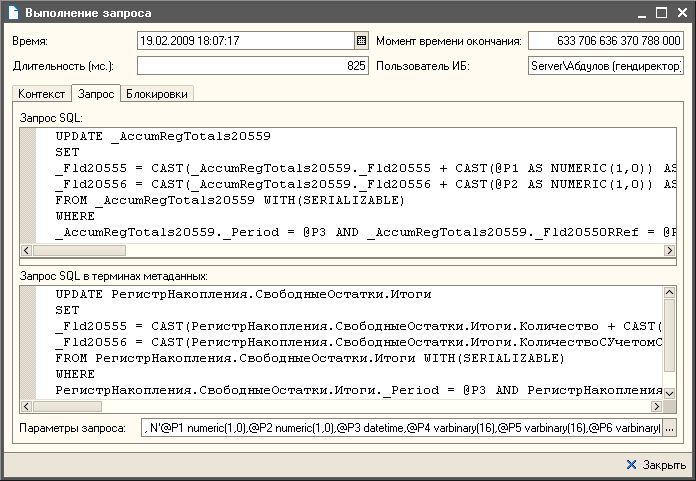Click the Время date input field
Screen dimensions: 696x481
(x=246, y=41)
